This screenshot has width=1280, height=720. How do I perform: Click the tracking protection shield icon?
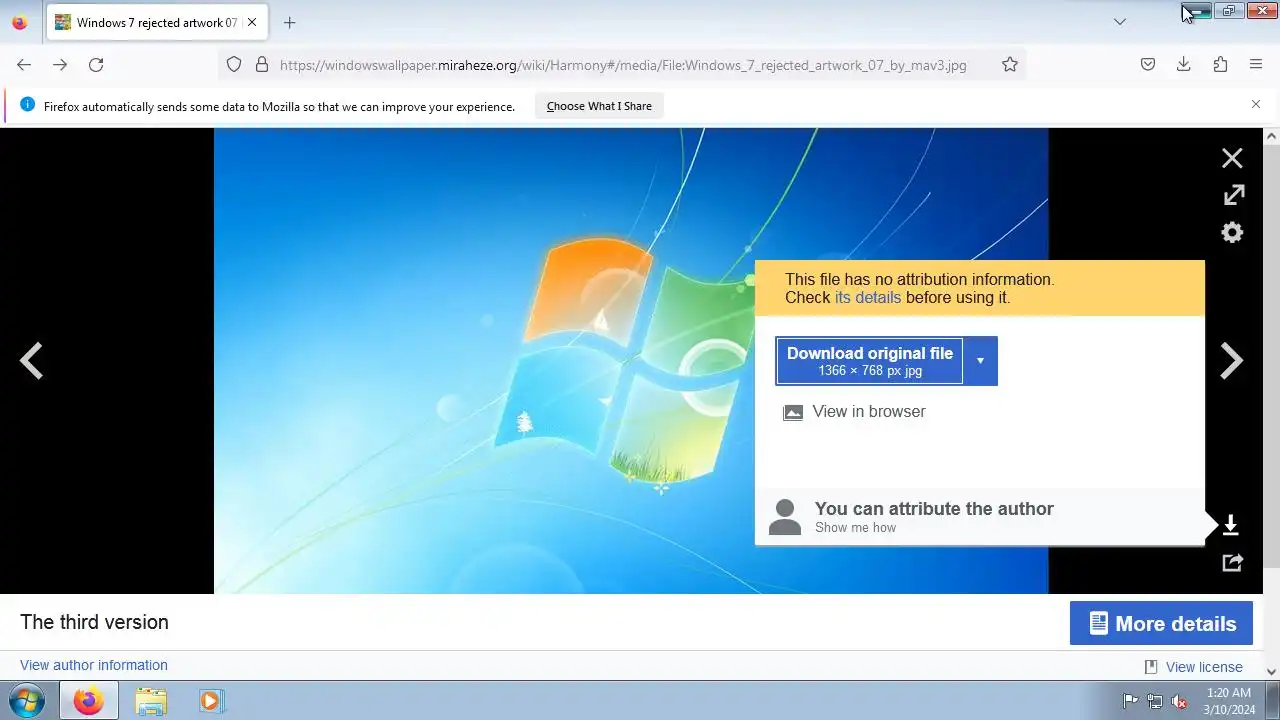234,65
